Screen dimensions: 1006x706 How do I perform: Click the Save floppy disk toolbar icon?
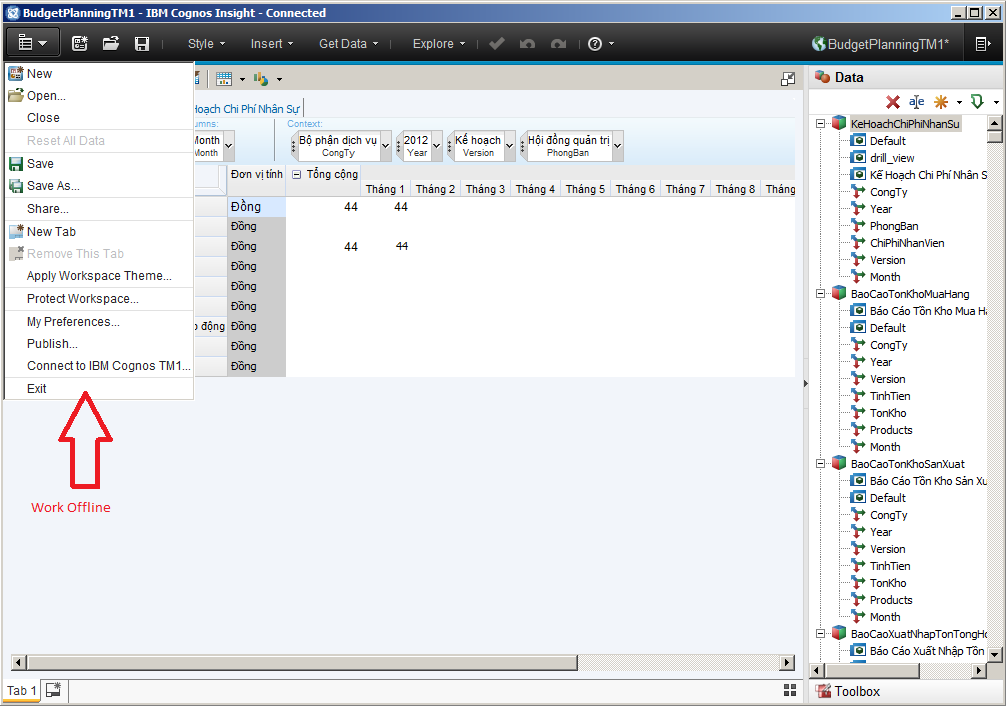(x=142, y=44)
